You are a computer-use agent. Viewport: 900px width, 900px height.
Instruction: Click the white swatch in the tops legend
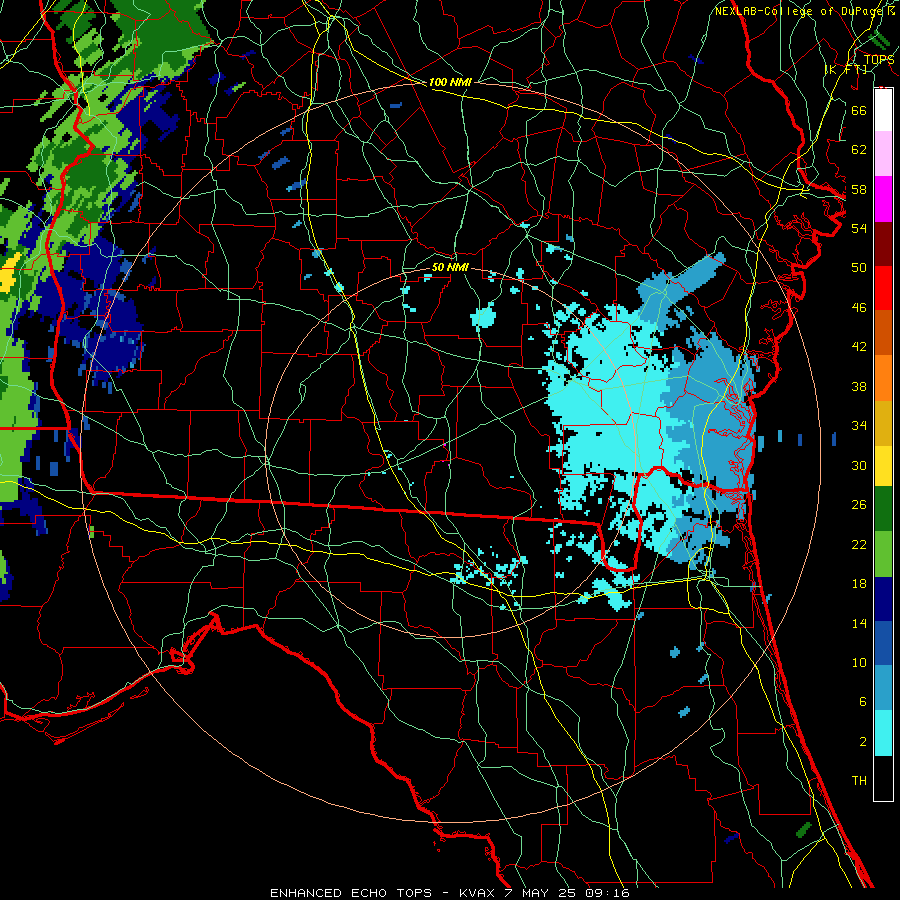tap(883, 110)
